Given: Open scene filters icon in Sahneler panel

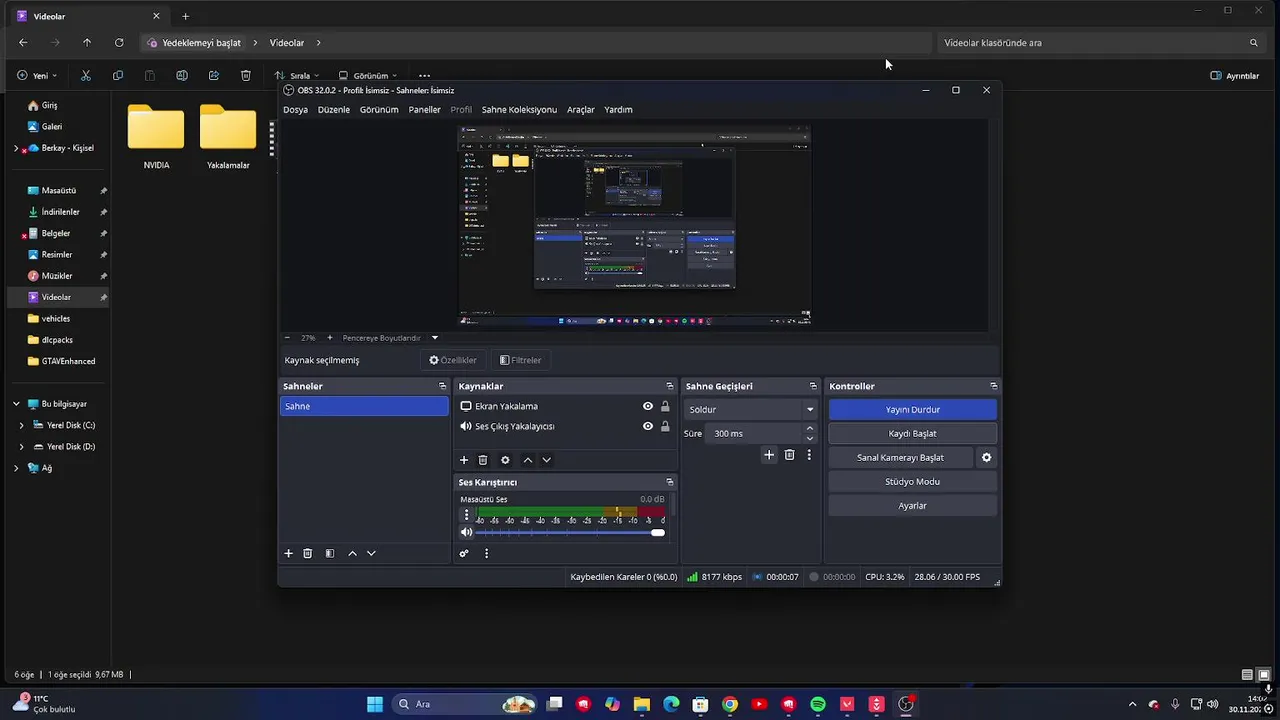Looking at the screenshot, I should 330,553.
